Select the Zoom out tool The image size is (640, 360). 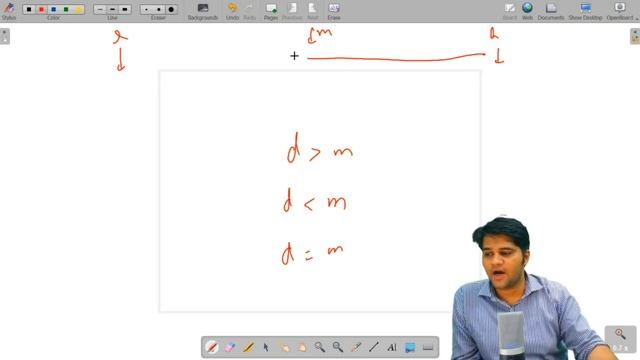pos(338,347)
